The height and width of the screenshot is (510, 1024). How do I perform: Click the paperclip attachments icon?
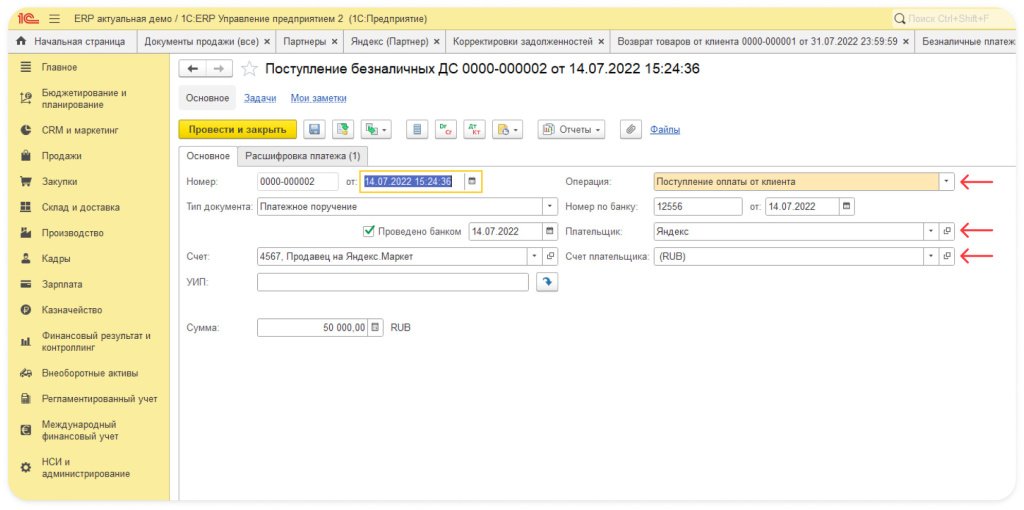coord(630,130)
